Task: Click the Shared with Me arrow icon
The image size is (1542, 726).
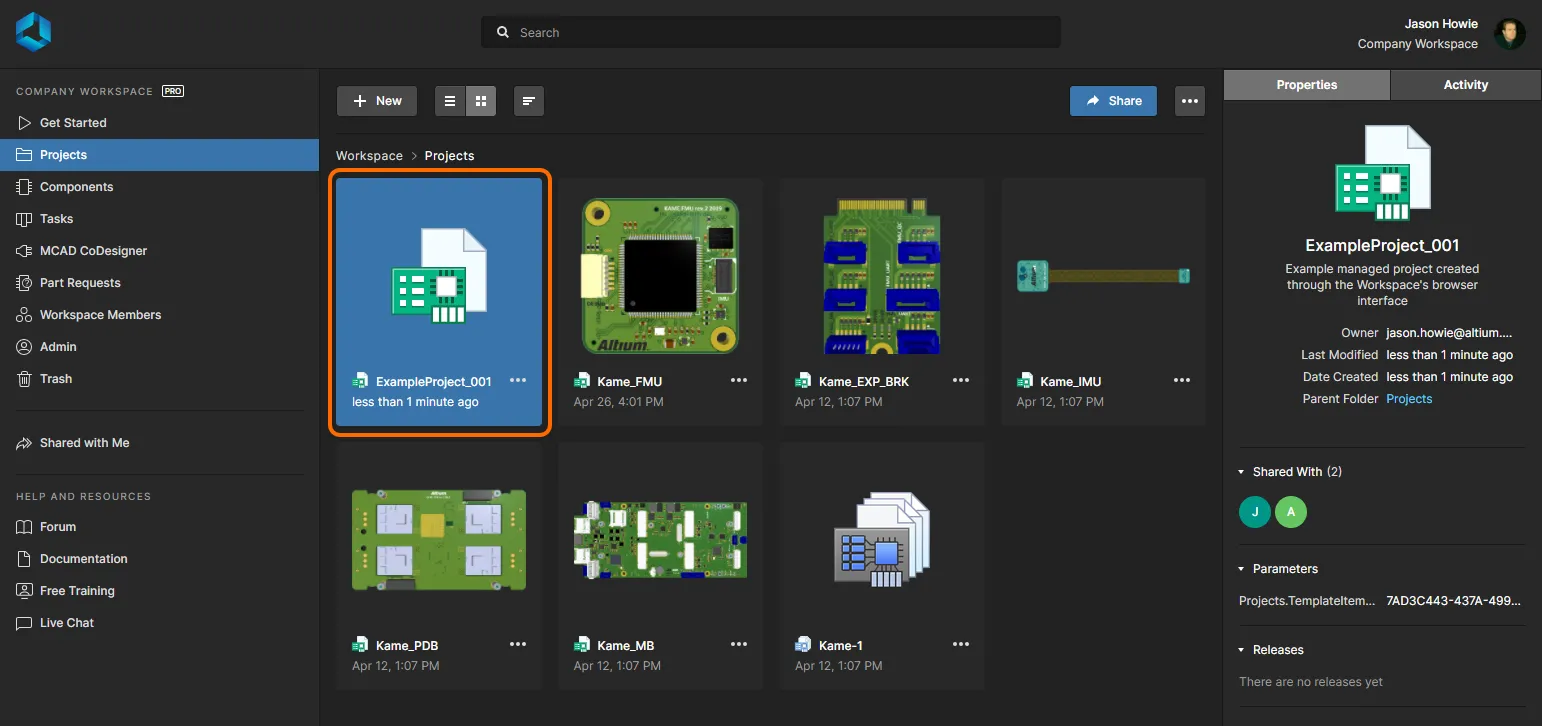Action: (24, 443)
